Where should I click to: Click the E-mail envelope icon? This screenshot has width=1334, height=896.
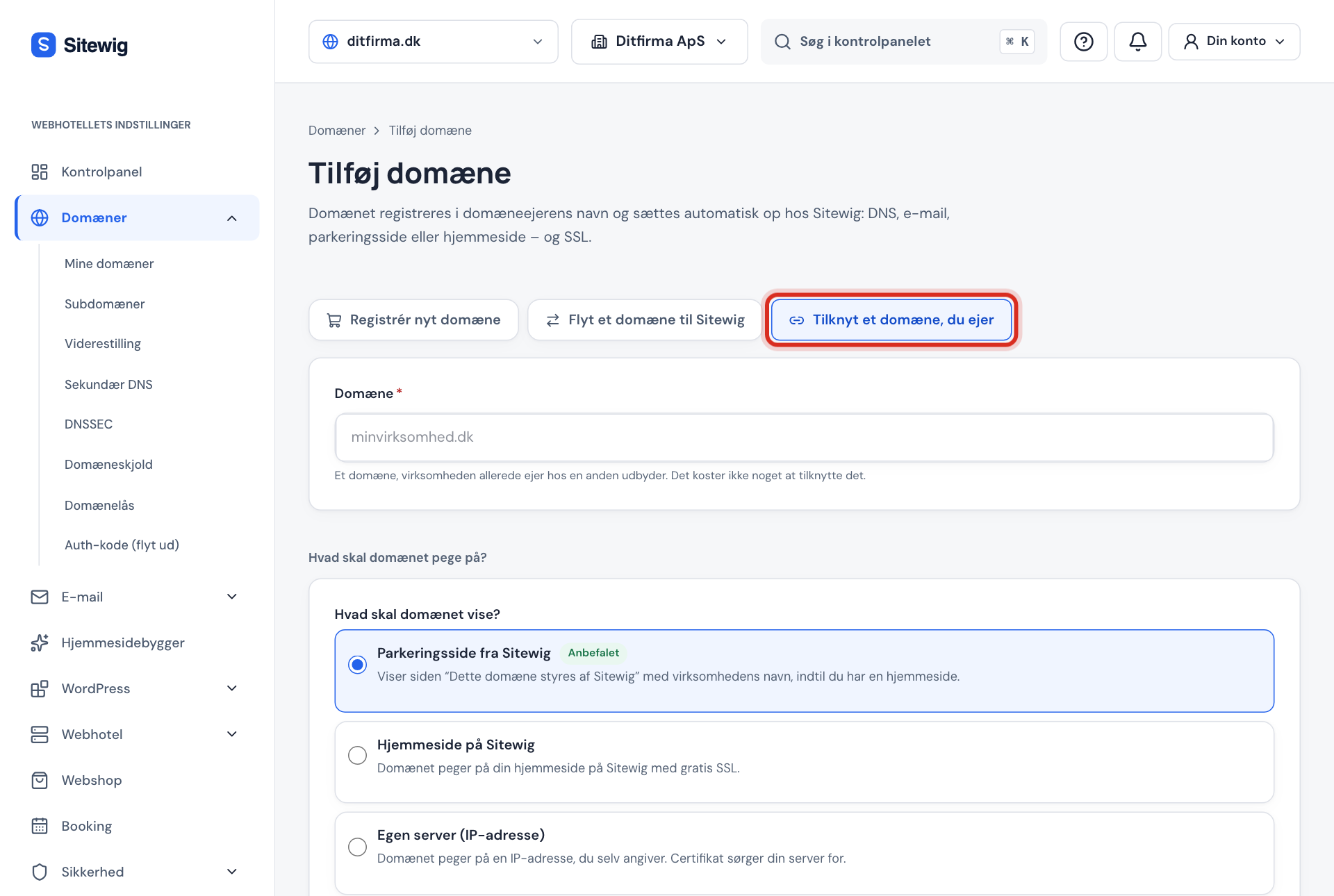40,597
